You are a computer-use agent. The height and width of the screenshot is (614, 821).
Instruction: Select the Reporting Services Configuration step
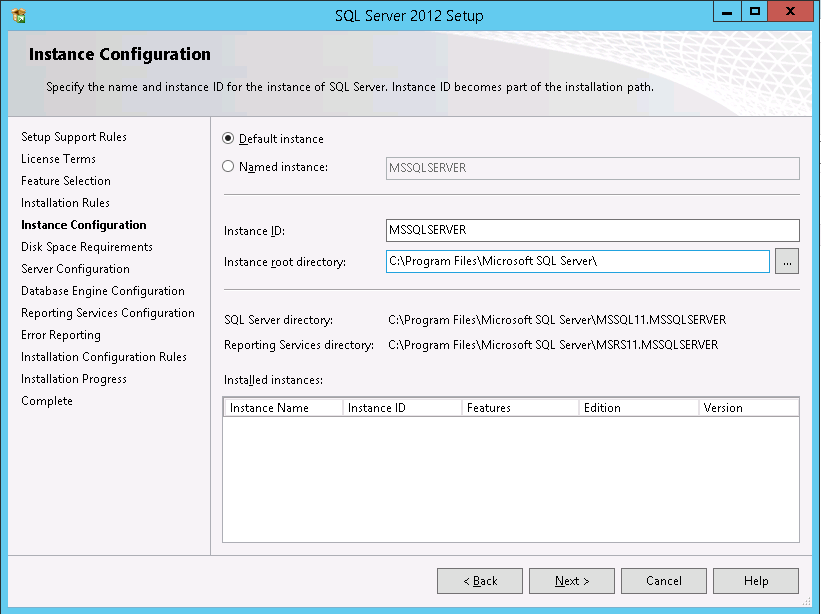pyautogui.click(x=108, y=313)
